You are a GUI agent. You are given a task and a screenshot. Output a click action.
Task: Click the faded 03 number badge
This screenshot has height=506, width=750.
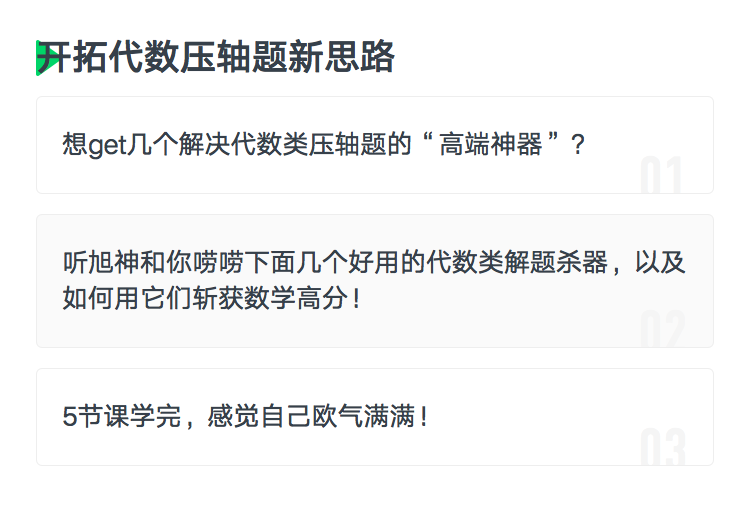click(x=662, y=447)
